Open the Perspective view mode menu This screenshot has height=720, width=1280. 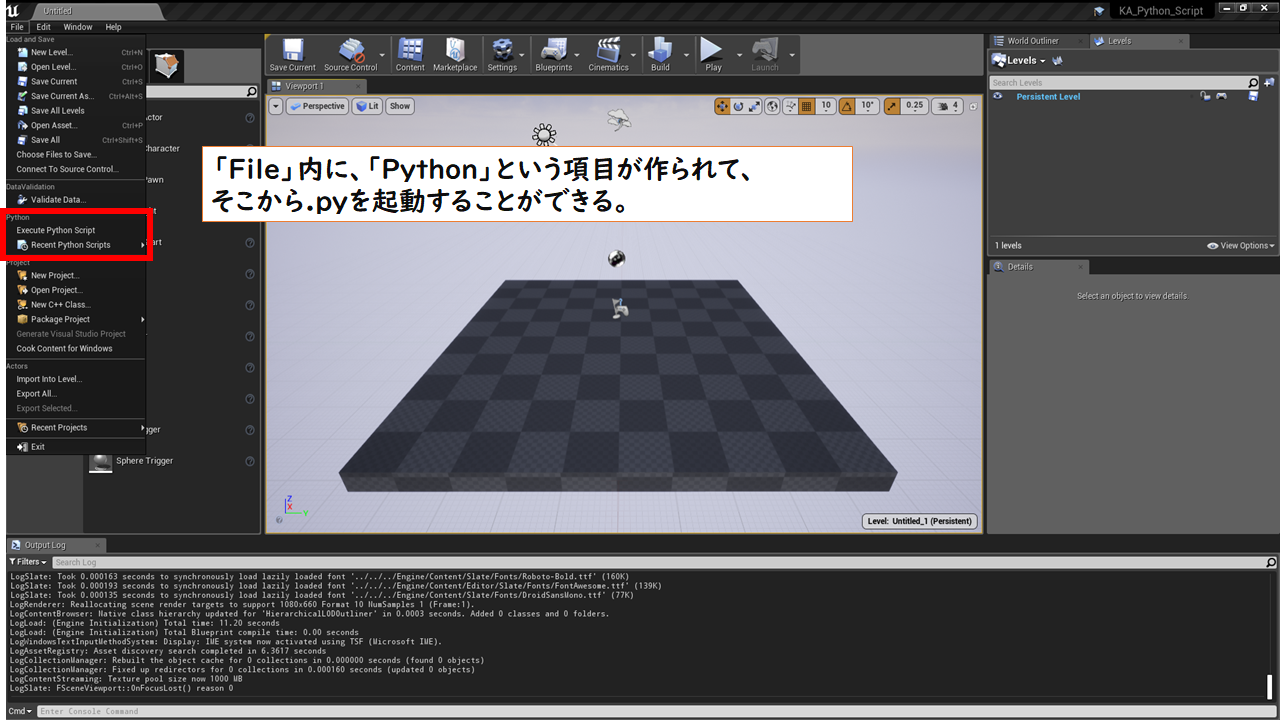[317, 106]
